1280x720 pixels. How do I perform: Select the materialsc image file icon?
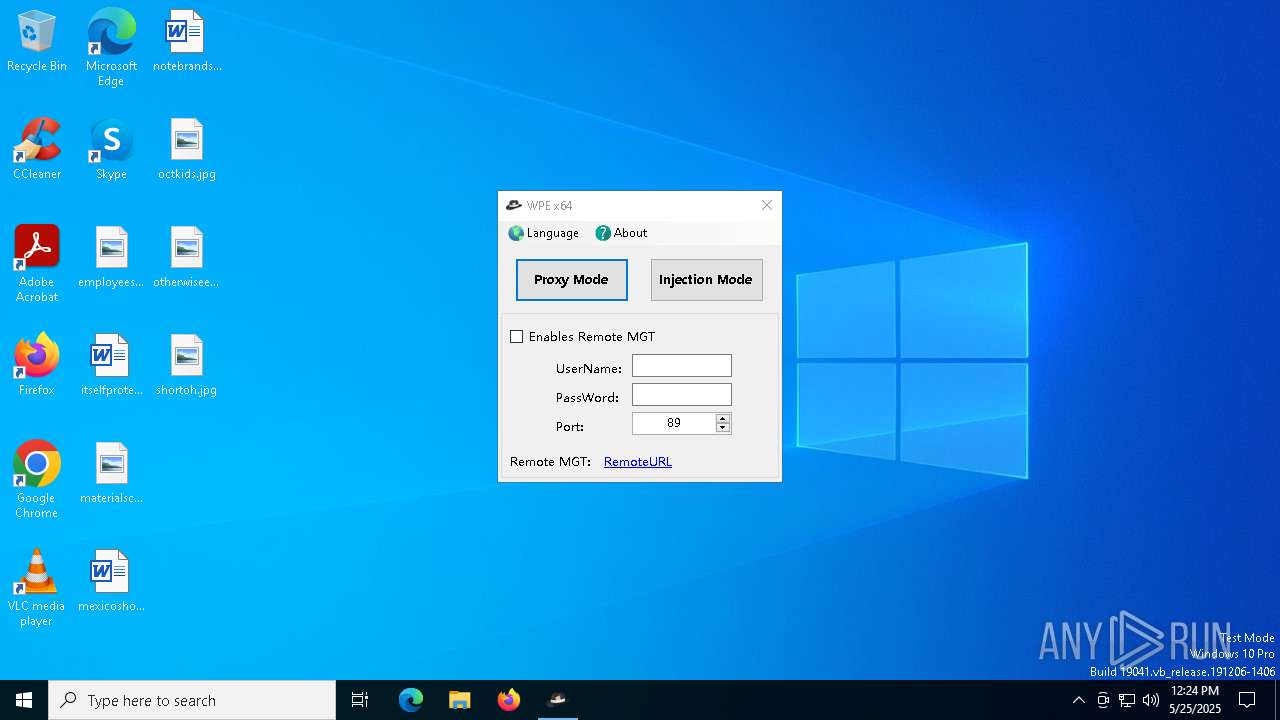[x=111, y=473]
